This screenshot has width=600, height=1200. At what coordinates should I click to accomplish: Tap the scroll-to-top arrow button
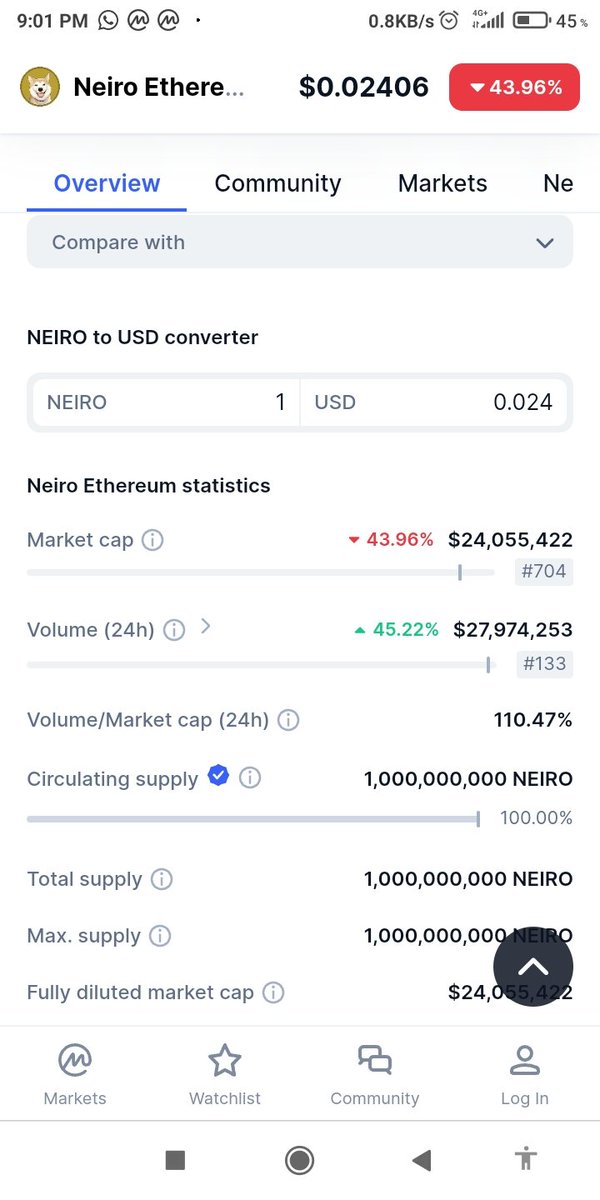tap(533, 967)
